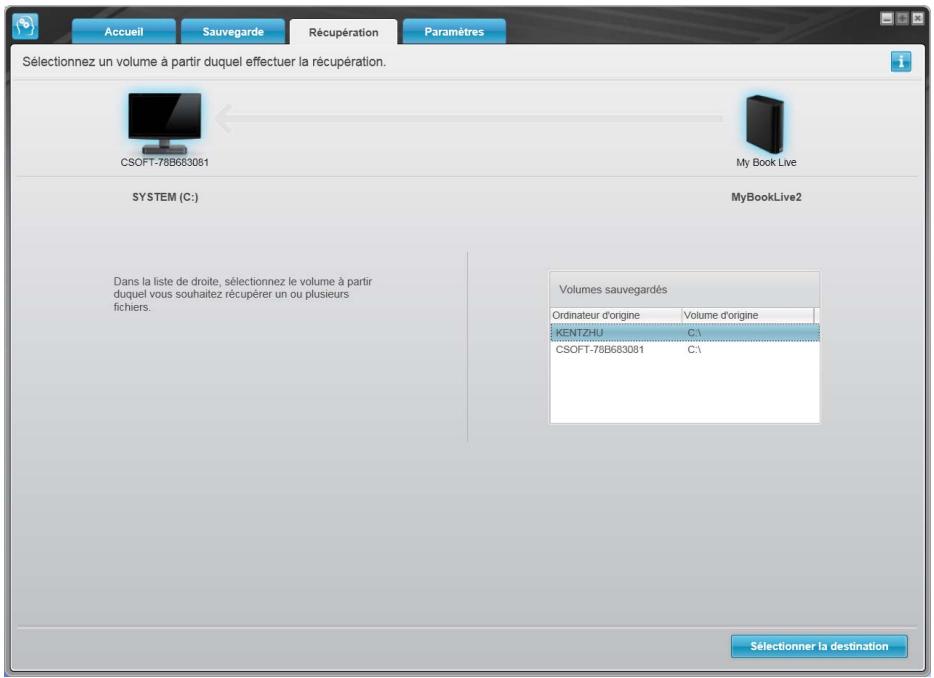Image resolution: width=934 pixels, height=678 pixels.
Task: Click the My Book Live label under drive
Action: coord(766,163)
